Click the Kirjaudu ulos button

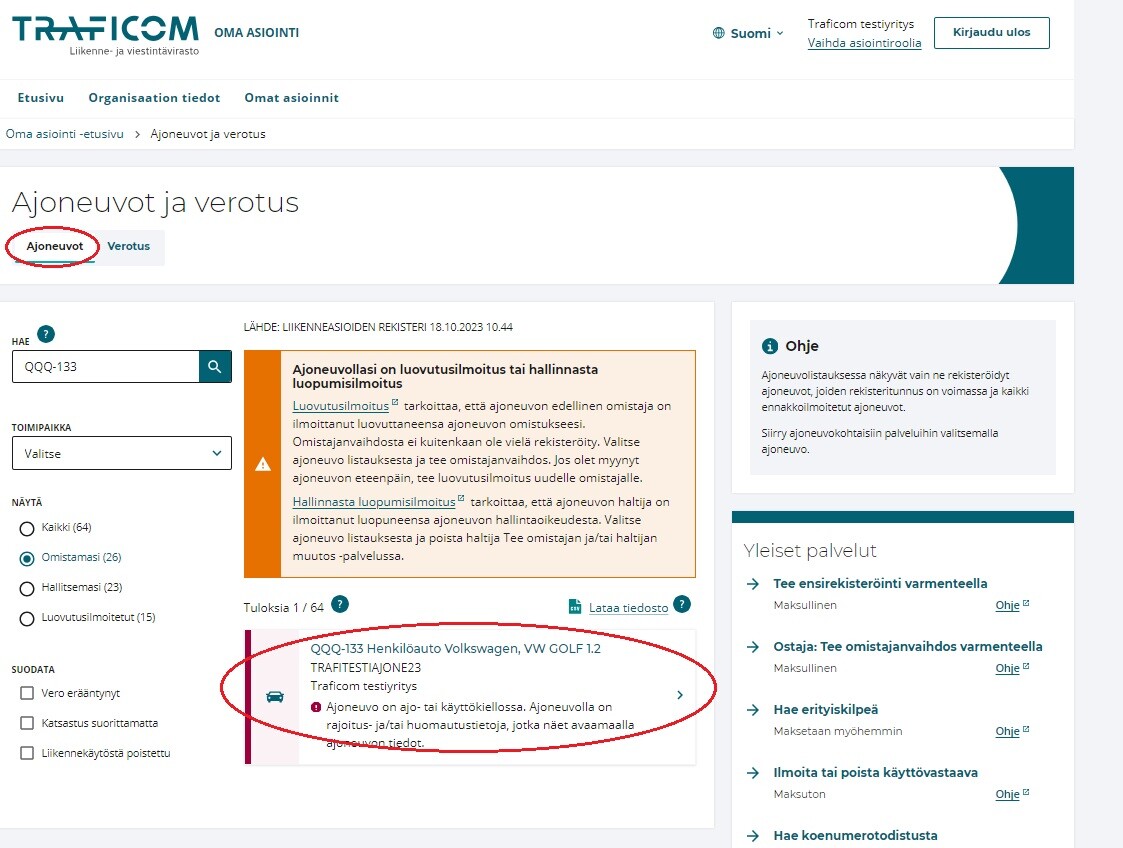[992, 32]
